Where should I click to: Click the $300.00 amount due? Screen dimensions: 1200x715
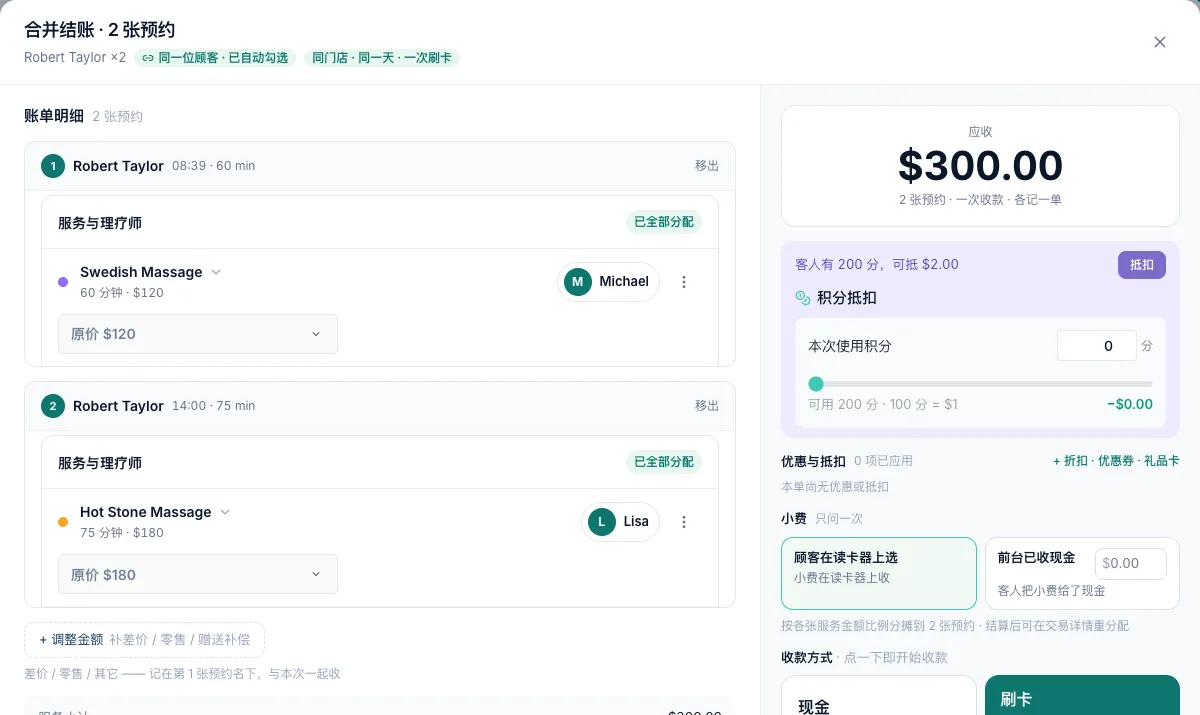[980, 165]
